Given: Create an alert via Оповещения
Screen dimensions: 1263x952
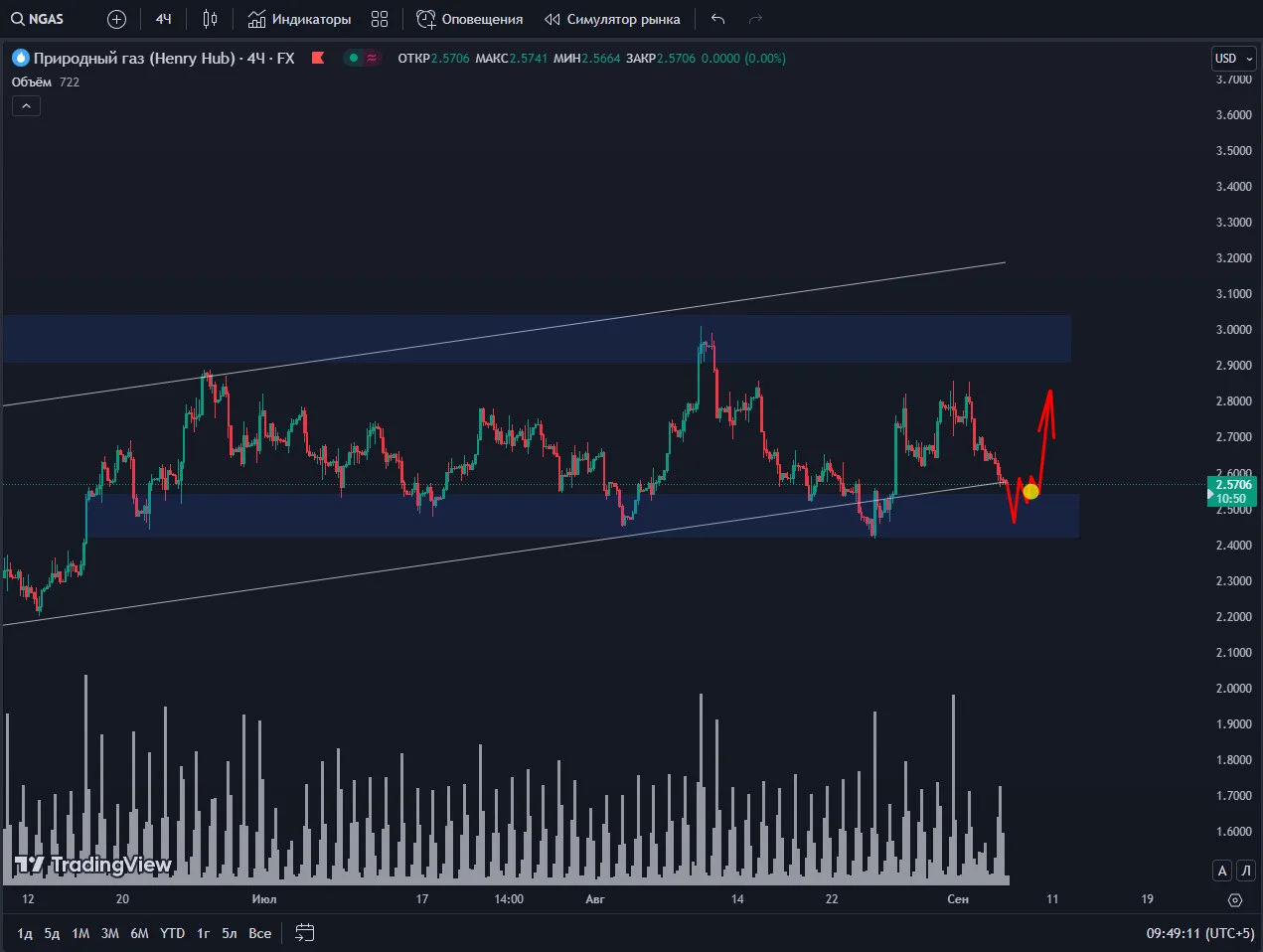Looking at the screenshot, I should pos(470,19).
